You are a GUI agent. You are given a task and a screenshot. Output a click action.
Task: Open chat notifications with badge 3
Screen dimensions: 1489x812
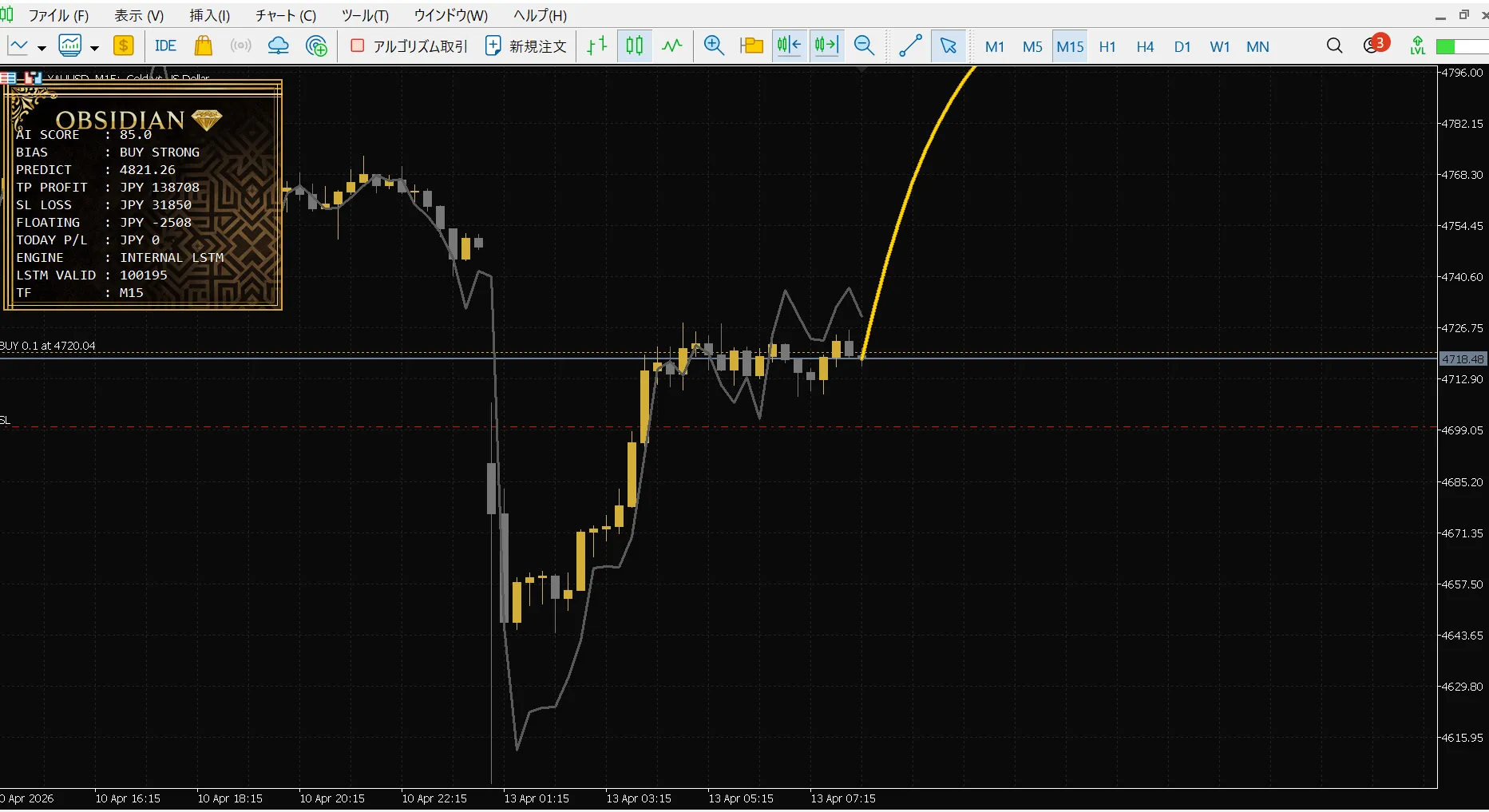(1375, 44)
